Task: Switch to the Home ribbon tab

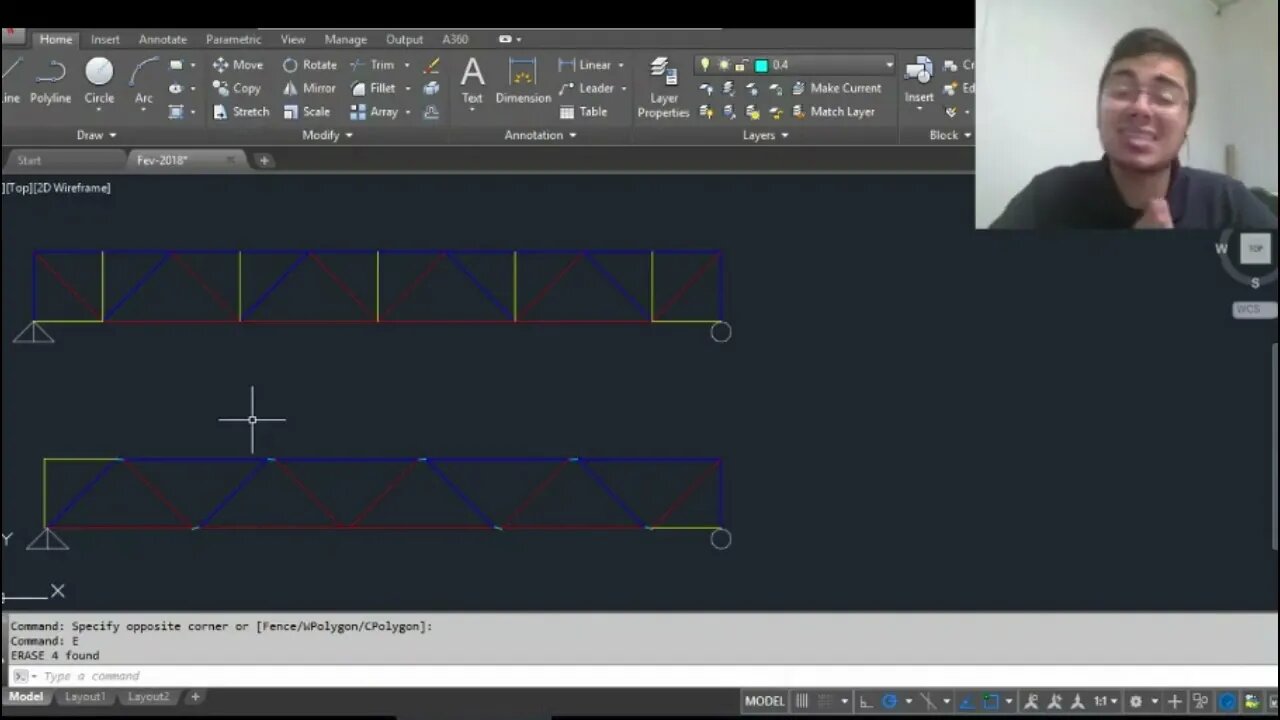Action: 56,39
